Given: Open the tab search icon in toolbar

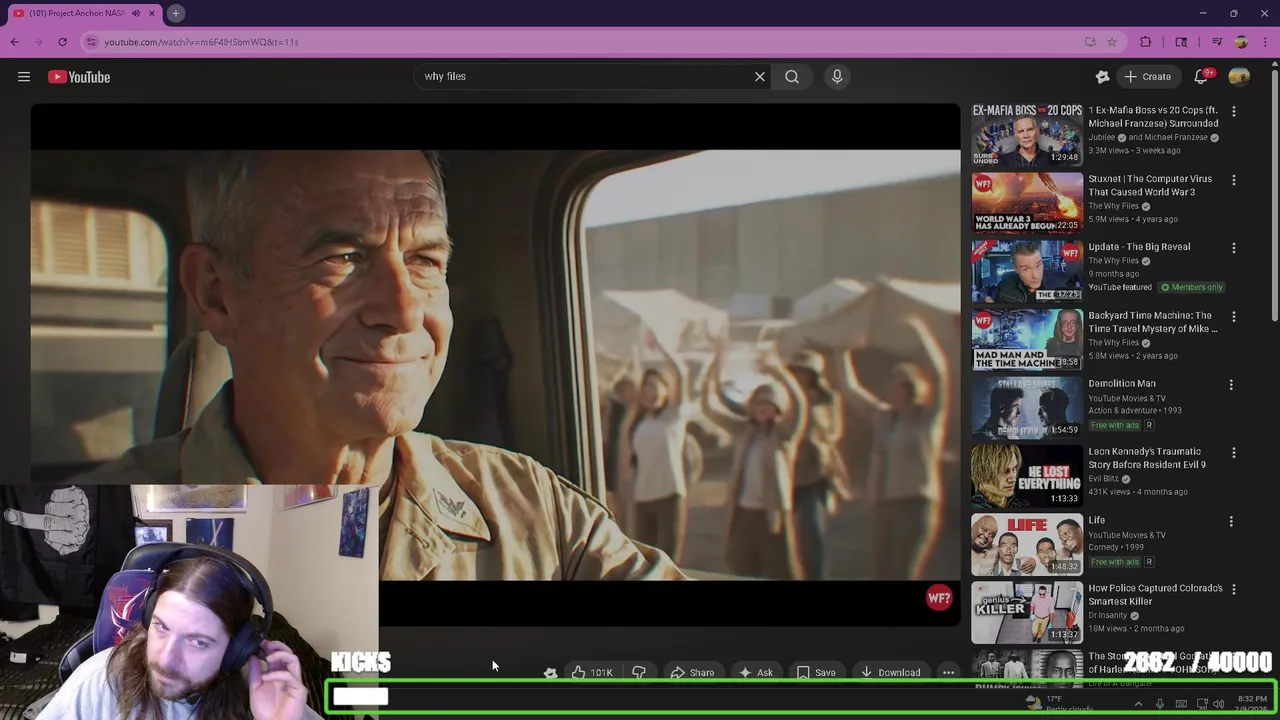Looking at the screenshot, I should click(1181, 42).
